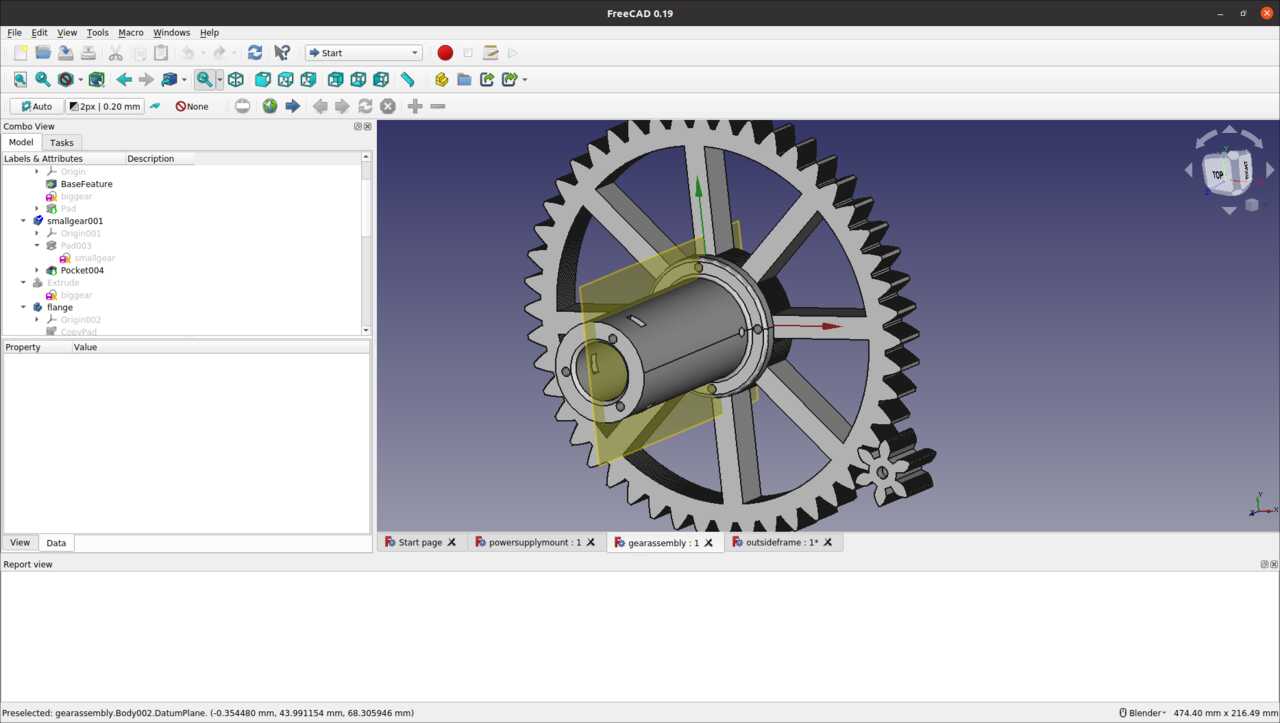Screen dimensions: 1280x723
Task: Click the None autogroup button
Action: coord(192,106)
